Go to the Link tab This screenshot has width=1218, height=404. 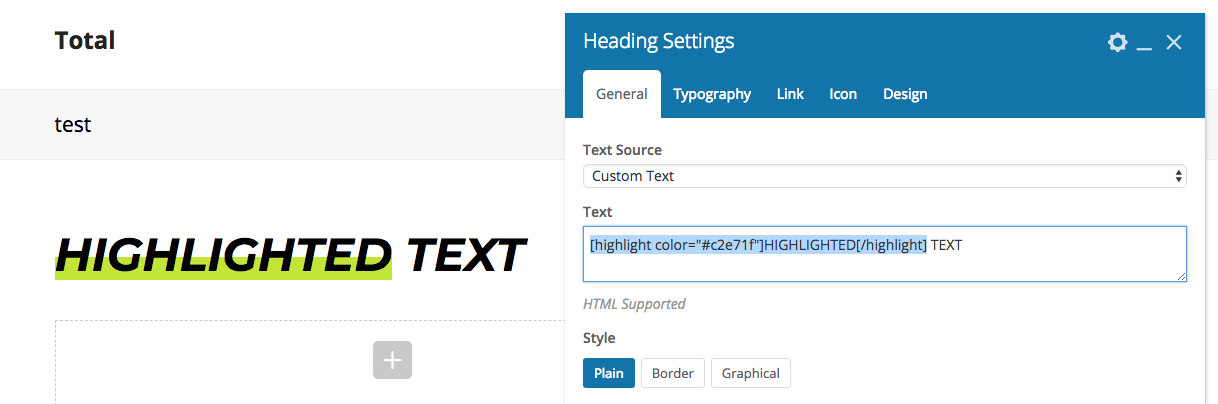point(790,94)
